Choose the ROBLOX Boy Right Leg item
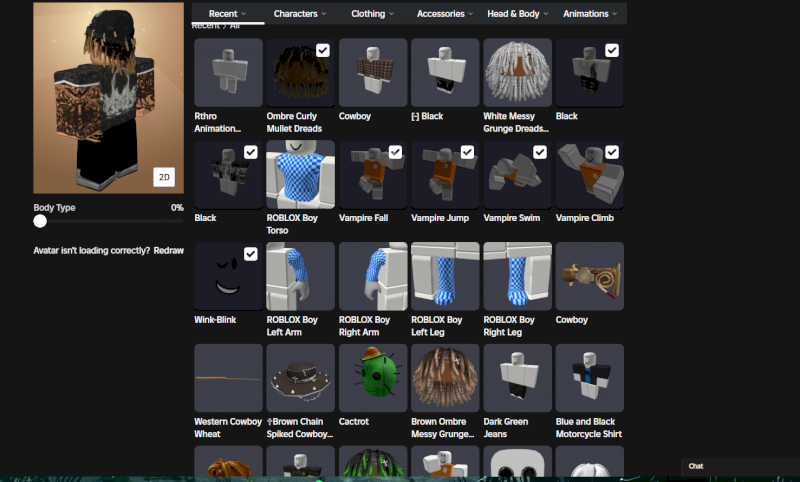The width and height of the screenshot is (800, 482). point(517,276)
